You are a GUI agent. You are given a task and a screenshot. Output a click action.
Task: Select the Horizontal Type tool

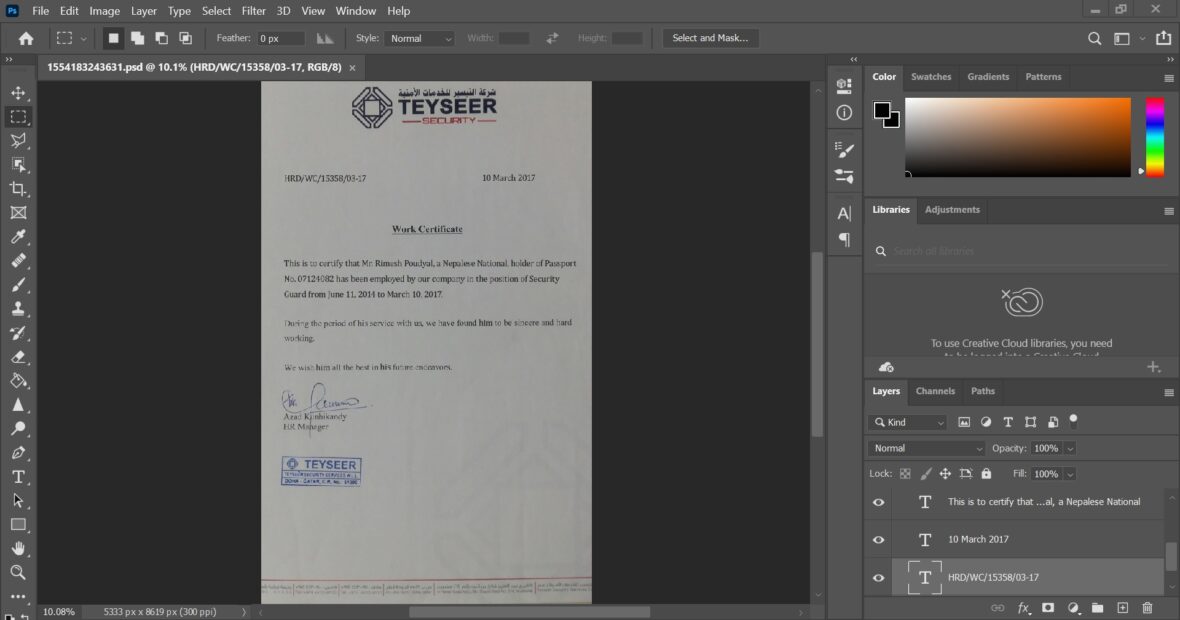18,477
